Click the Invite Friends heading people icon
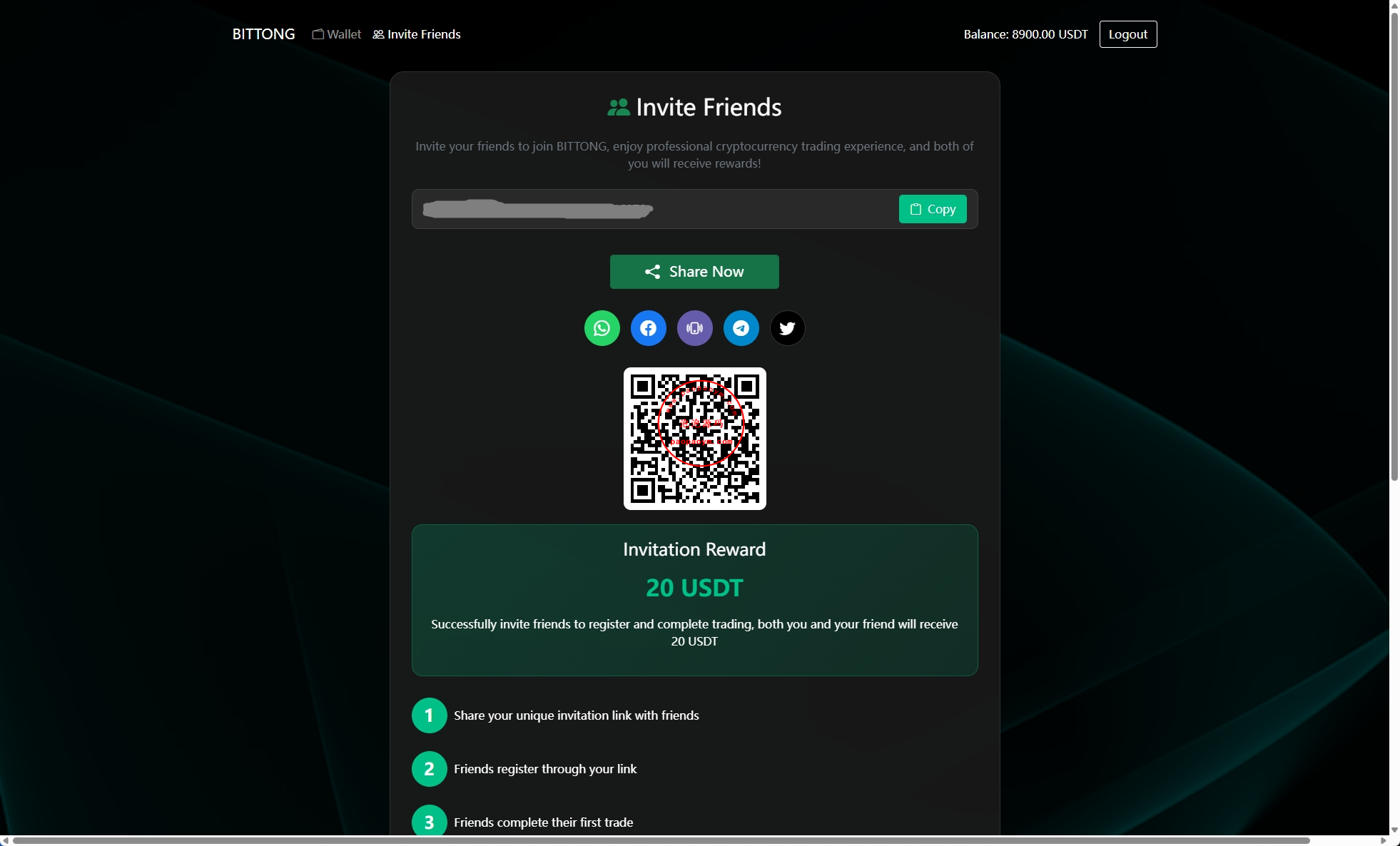Image resolution: width=1400 pixels, height=846 pixels. click(618, 108)
